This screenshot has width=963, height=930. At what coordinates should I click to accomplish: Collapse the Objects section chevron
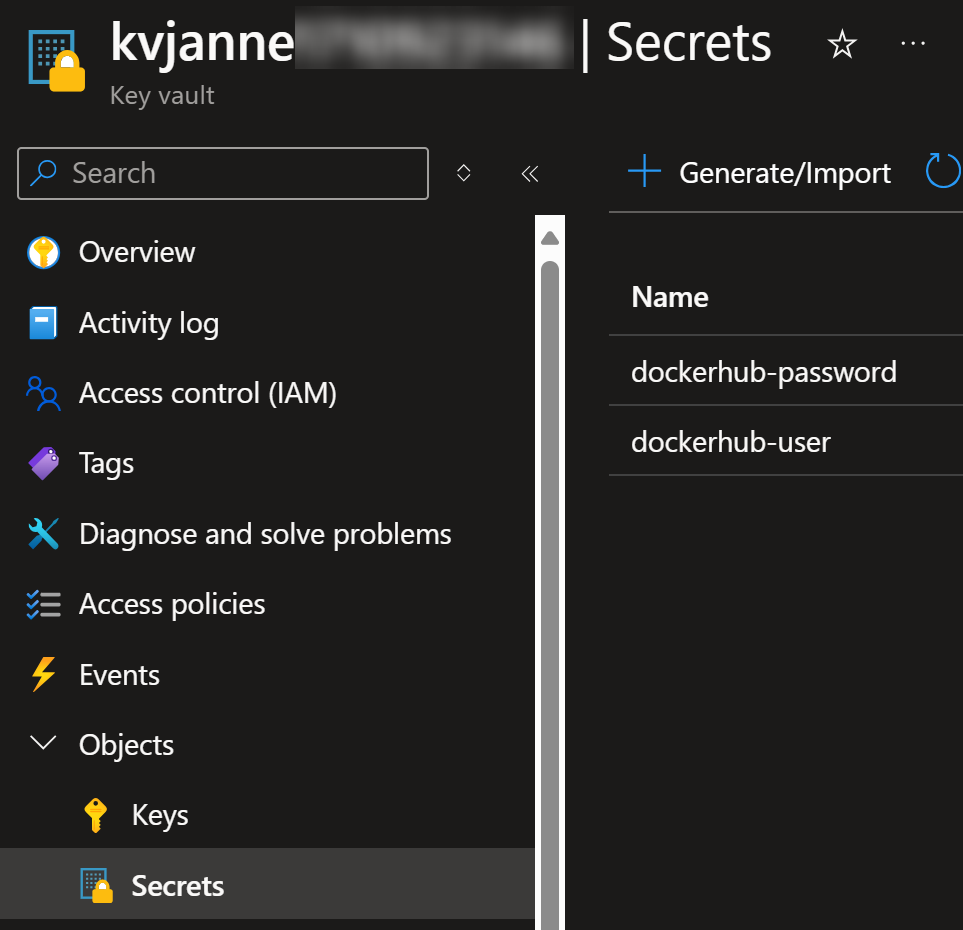pyautogui.click(x=43, y=743)
